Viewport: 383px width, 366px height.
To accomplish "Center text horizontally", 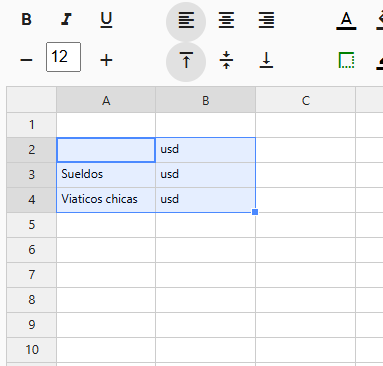I will pos(226,20).
